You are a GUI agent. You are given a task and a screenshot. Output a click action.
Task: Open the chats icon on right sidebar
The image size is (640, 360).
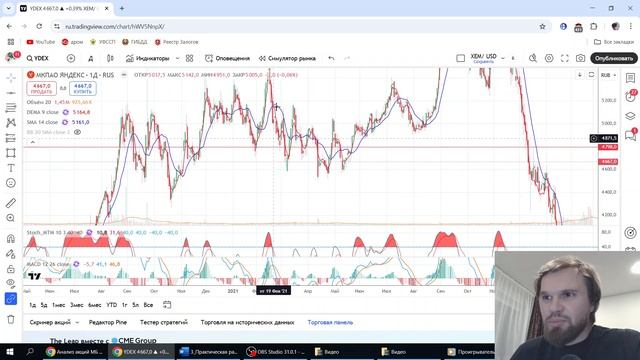[631, 135]
